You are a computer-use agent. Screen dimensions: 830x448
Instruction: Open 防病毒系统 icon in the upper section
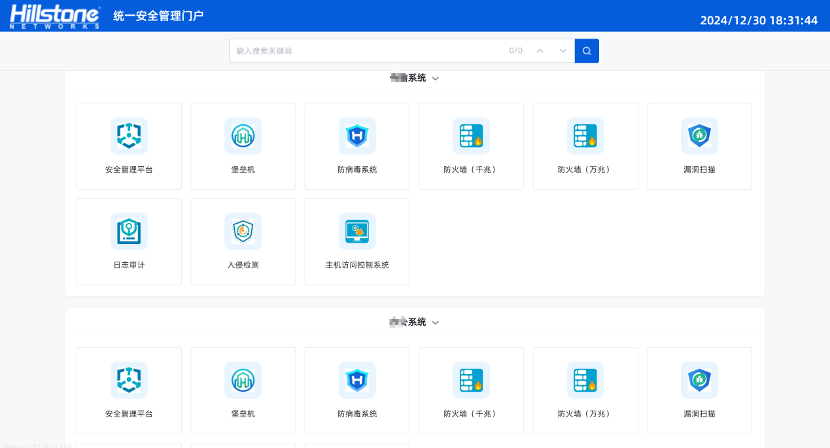(357, 135)
